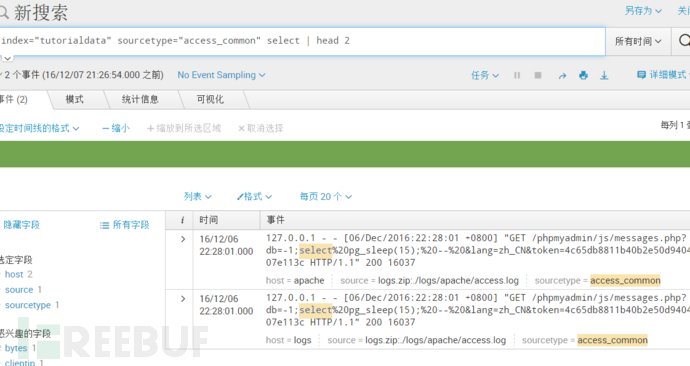The image size is (690, 366).
Task: Expand first event with host apache
Action: pos(183,239)
